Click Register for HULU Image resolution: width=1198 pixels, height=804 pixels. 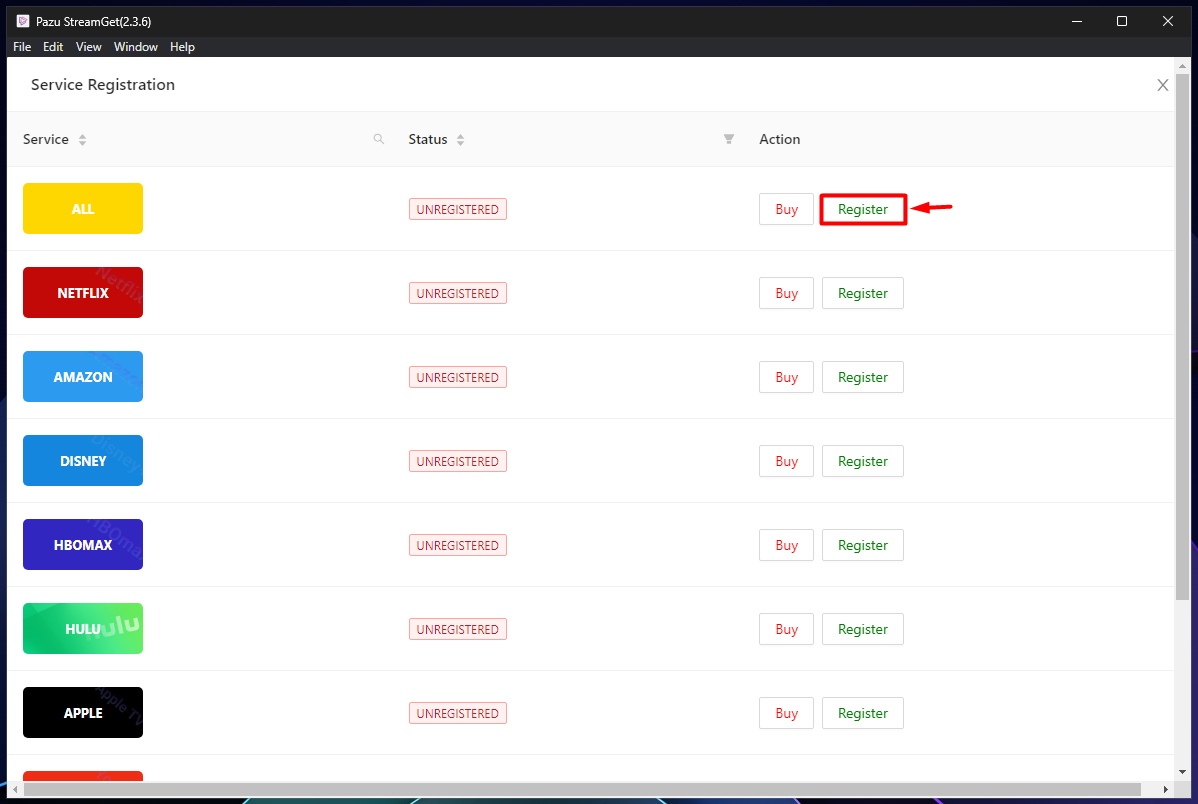(863, 630)
